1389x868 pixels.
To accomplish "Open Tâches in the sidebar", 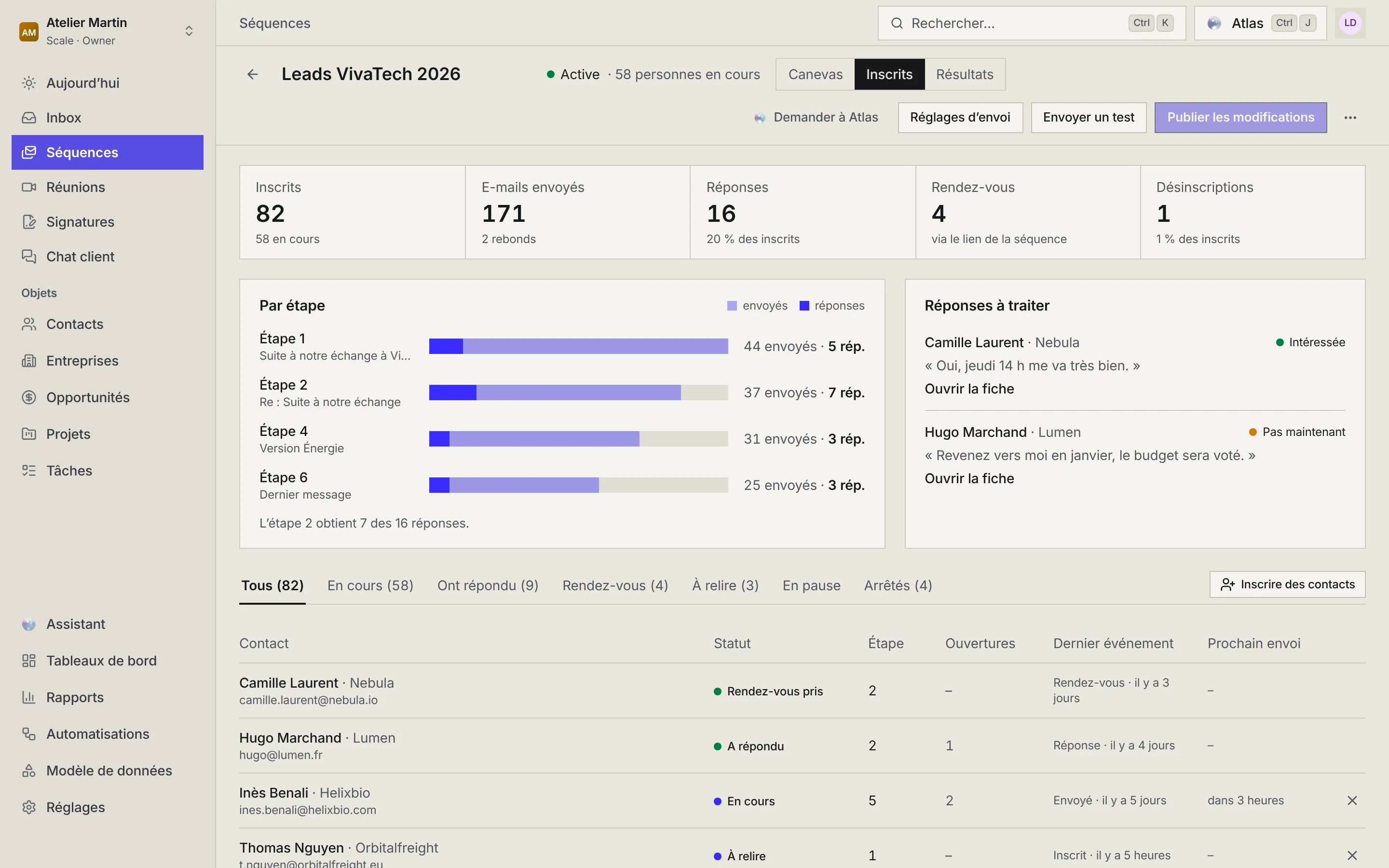I will (x=108, y=471).
